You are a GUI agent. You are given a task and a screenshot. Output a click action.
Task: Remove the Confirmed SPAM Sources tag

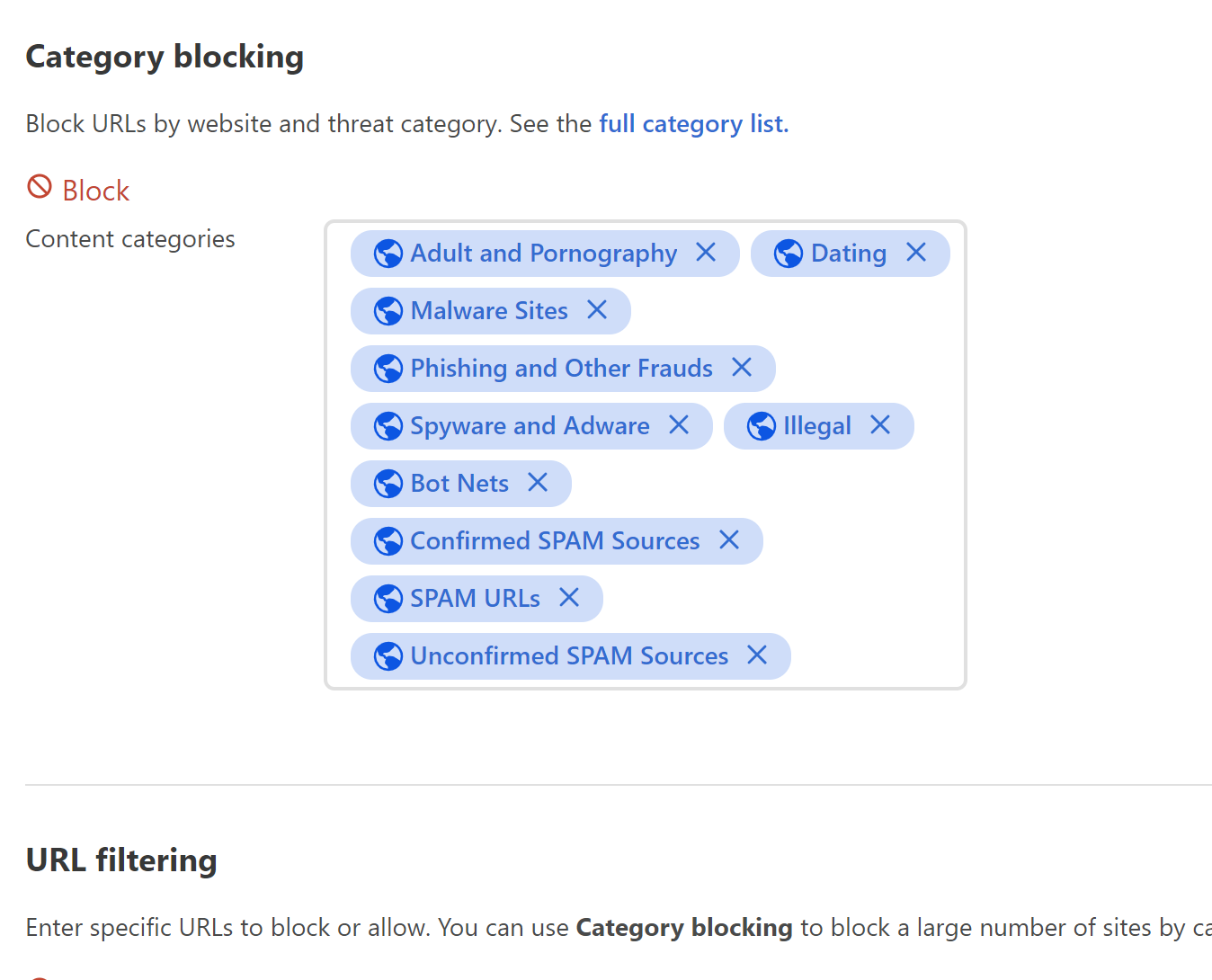(x=729, y=540)
